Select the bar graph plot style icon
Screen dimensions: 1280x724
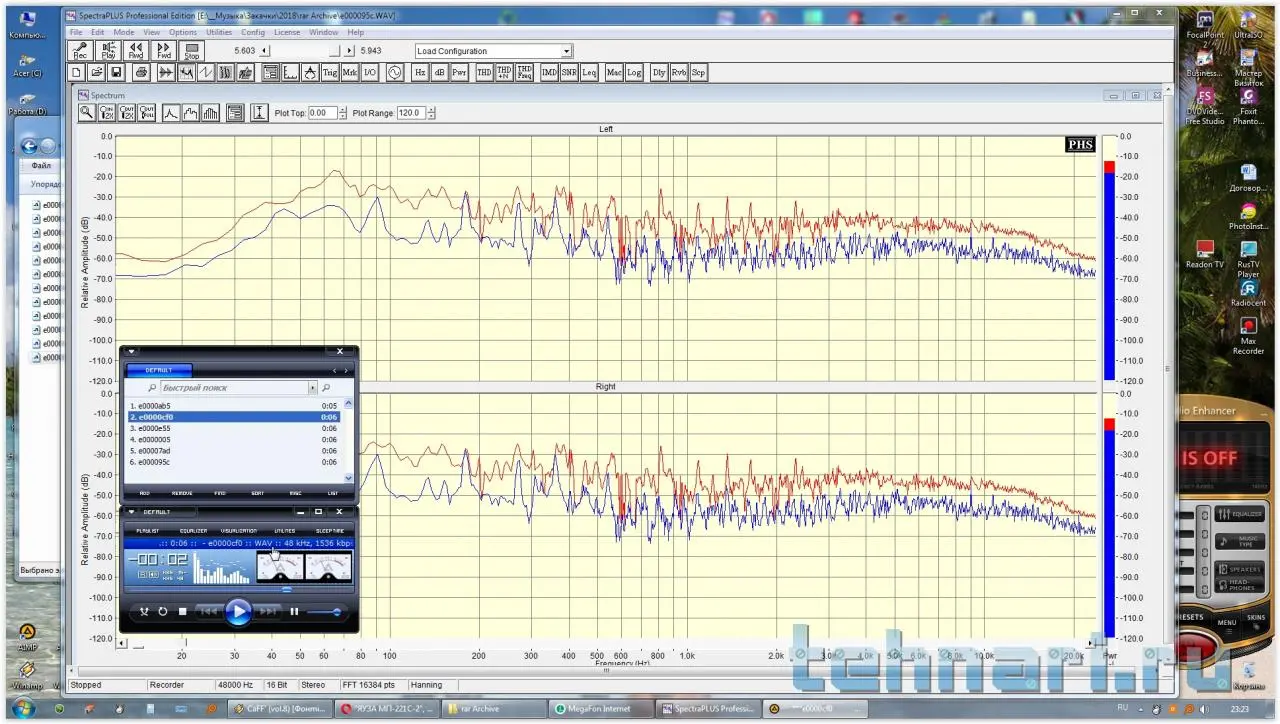(x=211, y=113)
